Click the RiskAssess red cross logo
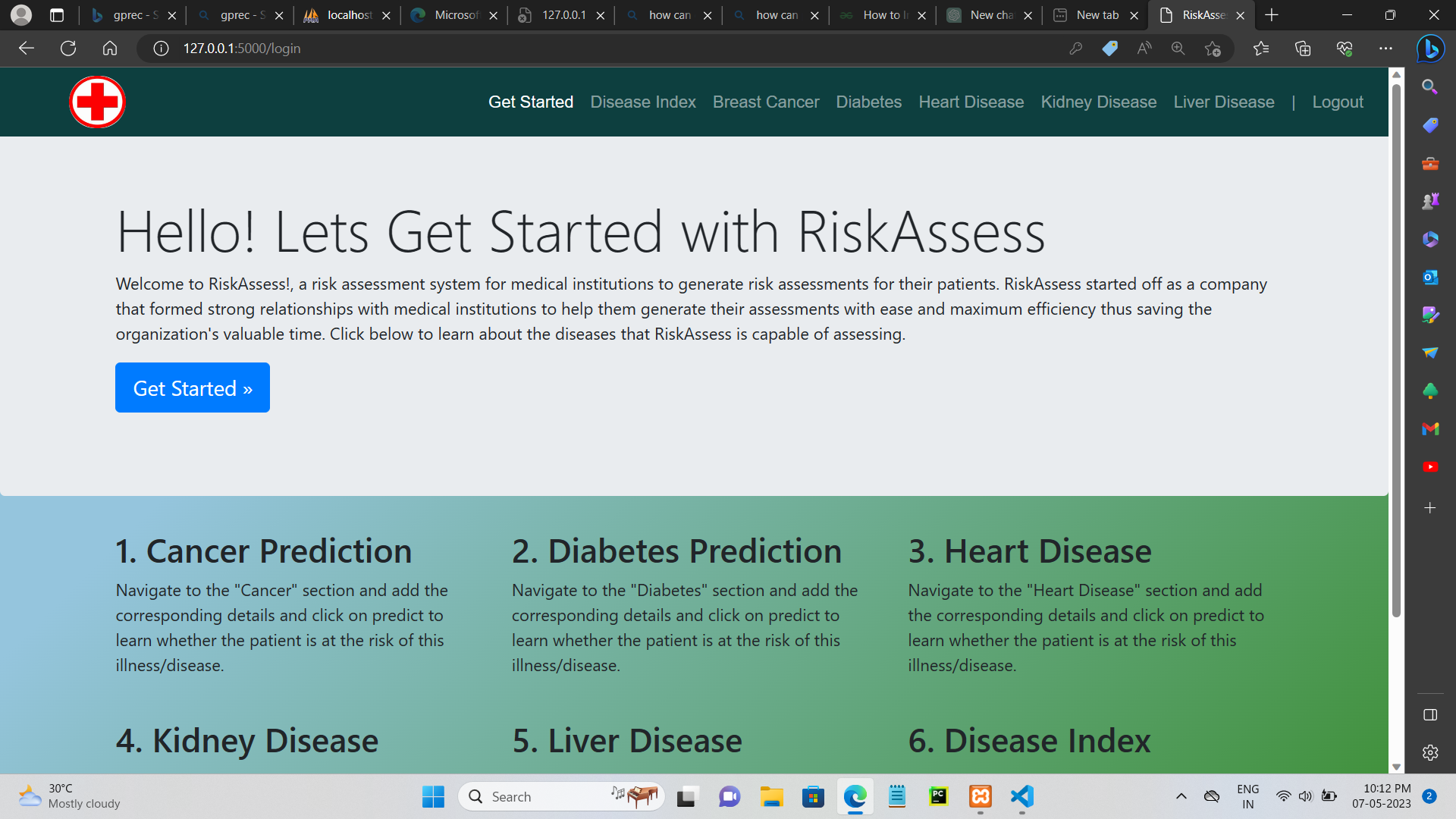This screenshot has width=1456, height=819. pyautogui.click(x=97, y=101)
